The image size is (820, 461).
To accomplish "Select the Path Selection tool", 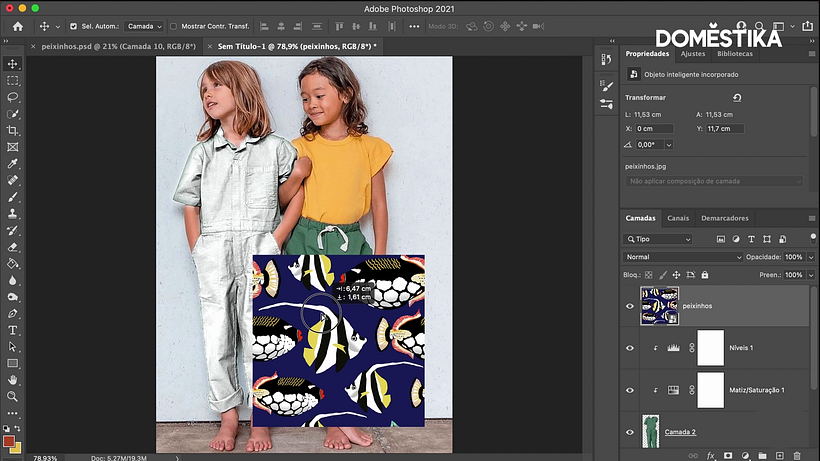I will [13, 347].
